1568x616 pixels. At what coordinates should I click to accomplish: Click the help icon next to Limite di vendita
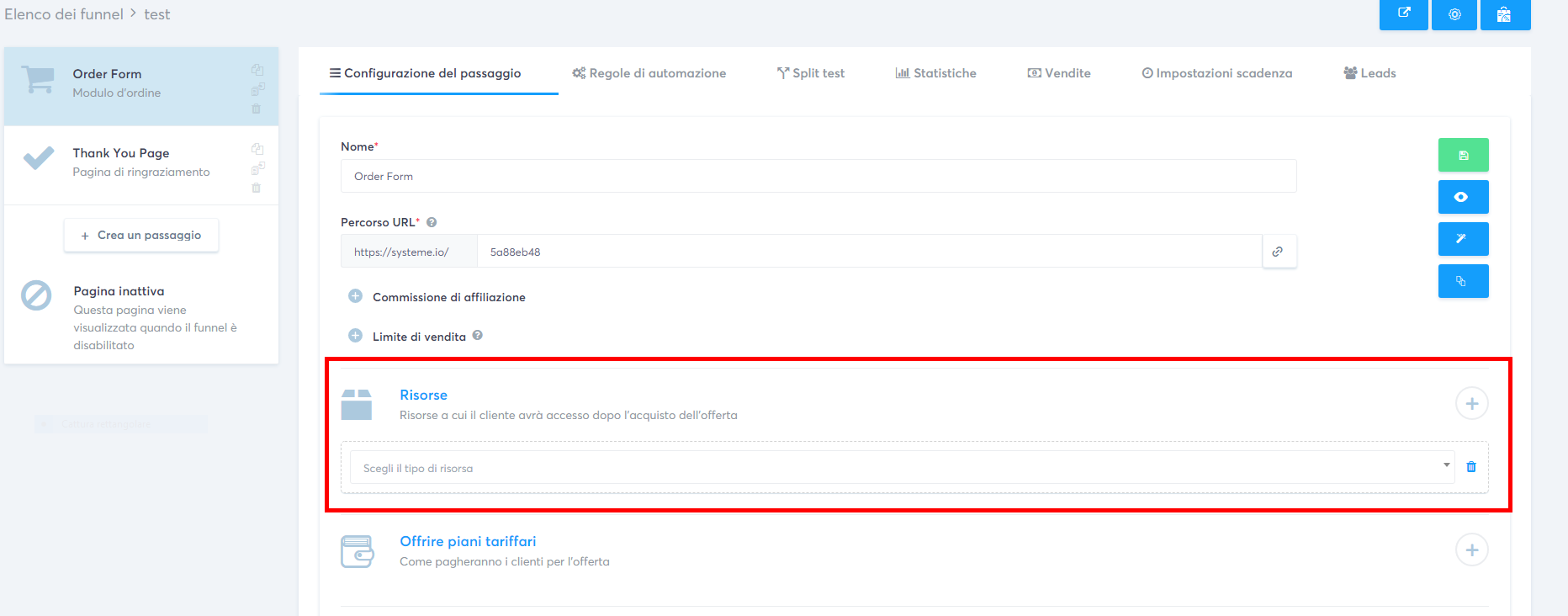coord(477,335)
